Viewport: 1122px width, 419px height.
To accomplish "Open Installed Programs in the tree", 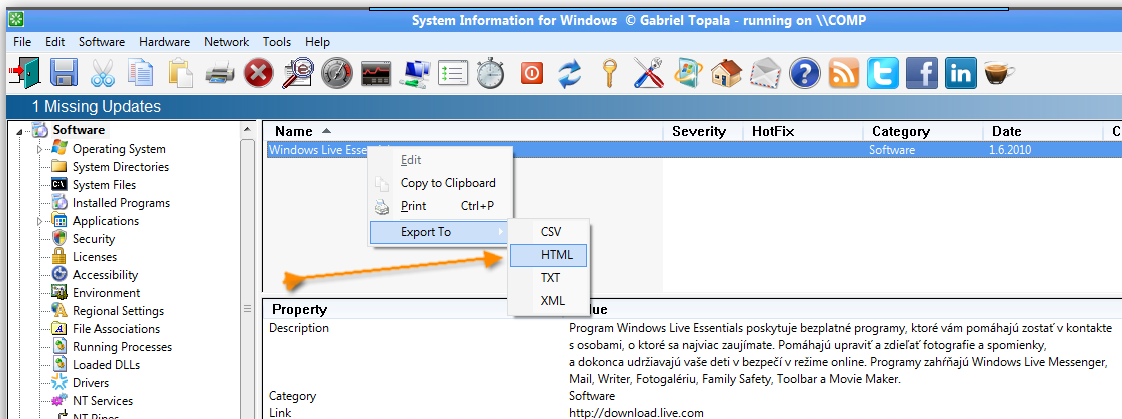I will click(122, 203).
